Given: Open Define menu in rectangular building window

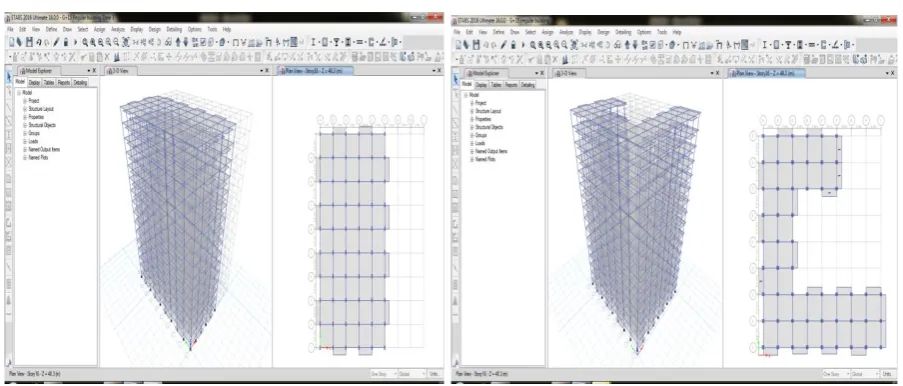Looking at the screenshot, I should [x=51, y=29].
